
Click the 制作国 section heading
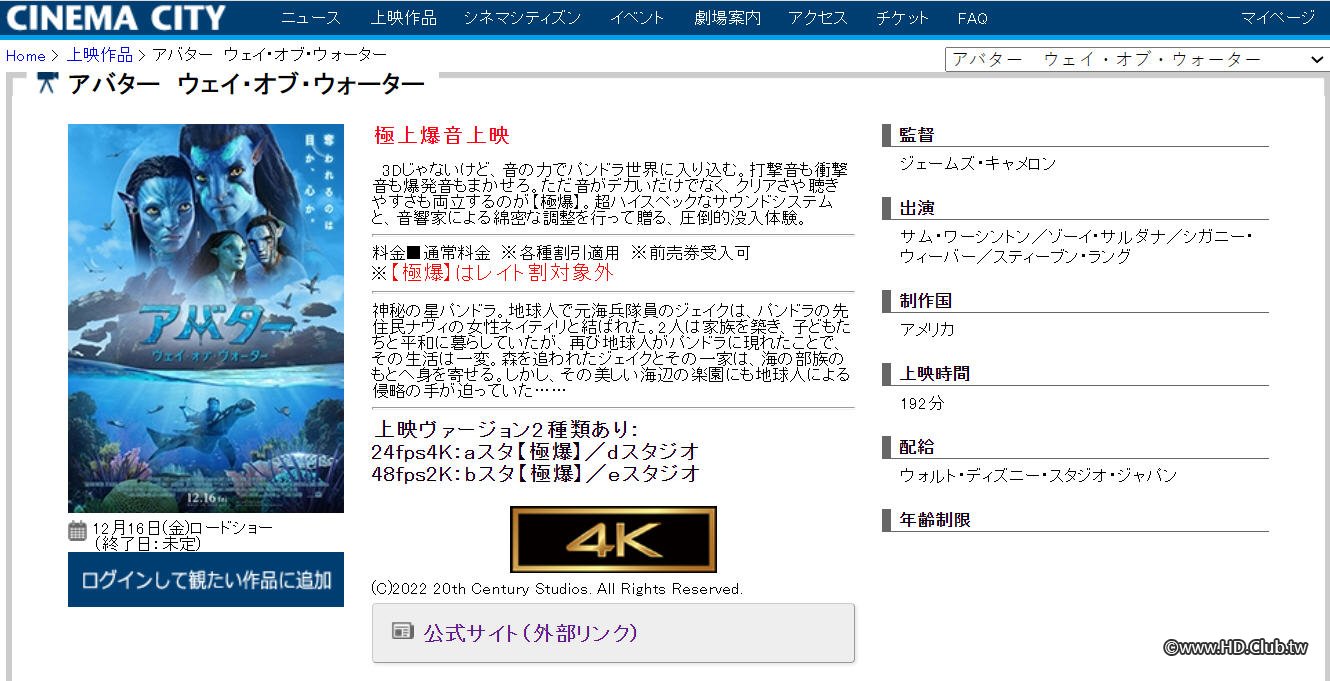point(925,300)
